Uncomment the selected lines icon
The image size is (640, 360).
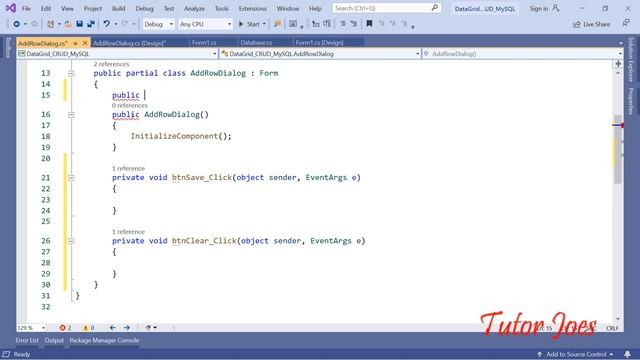click(x=354, y=24)
